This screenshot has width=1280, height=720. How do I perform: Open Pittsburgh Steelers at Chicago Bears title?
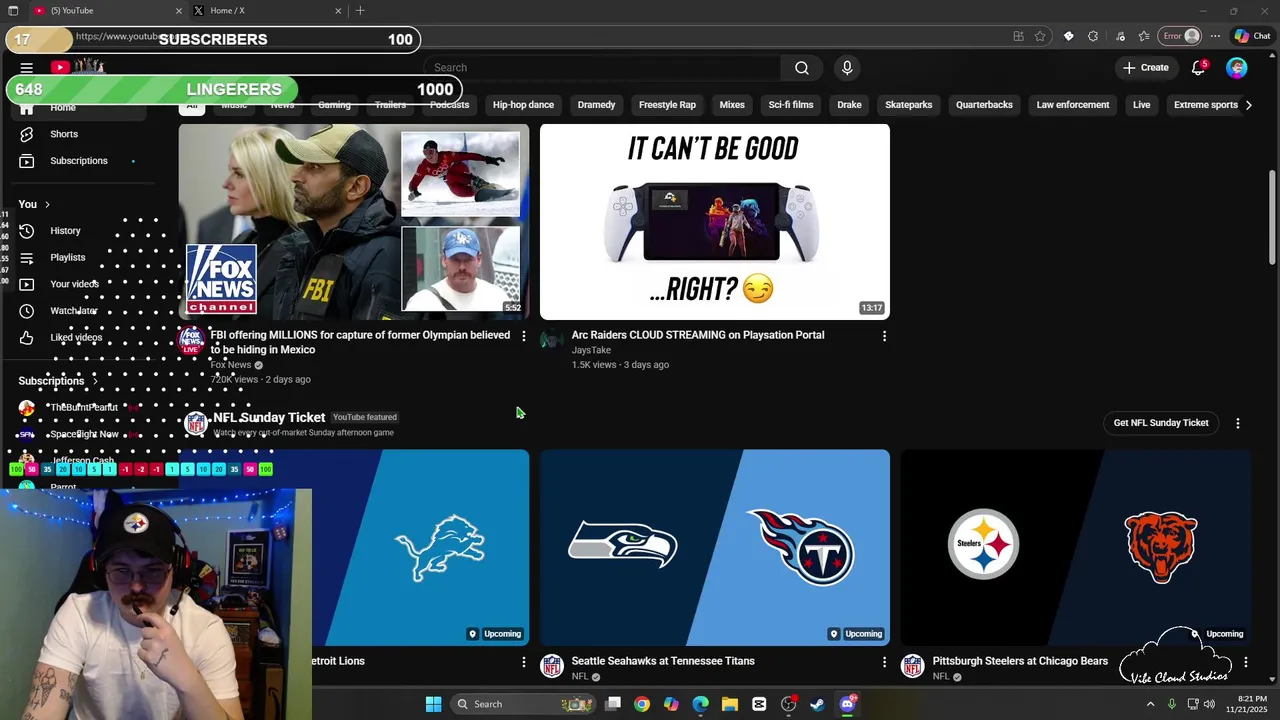1020,661
